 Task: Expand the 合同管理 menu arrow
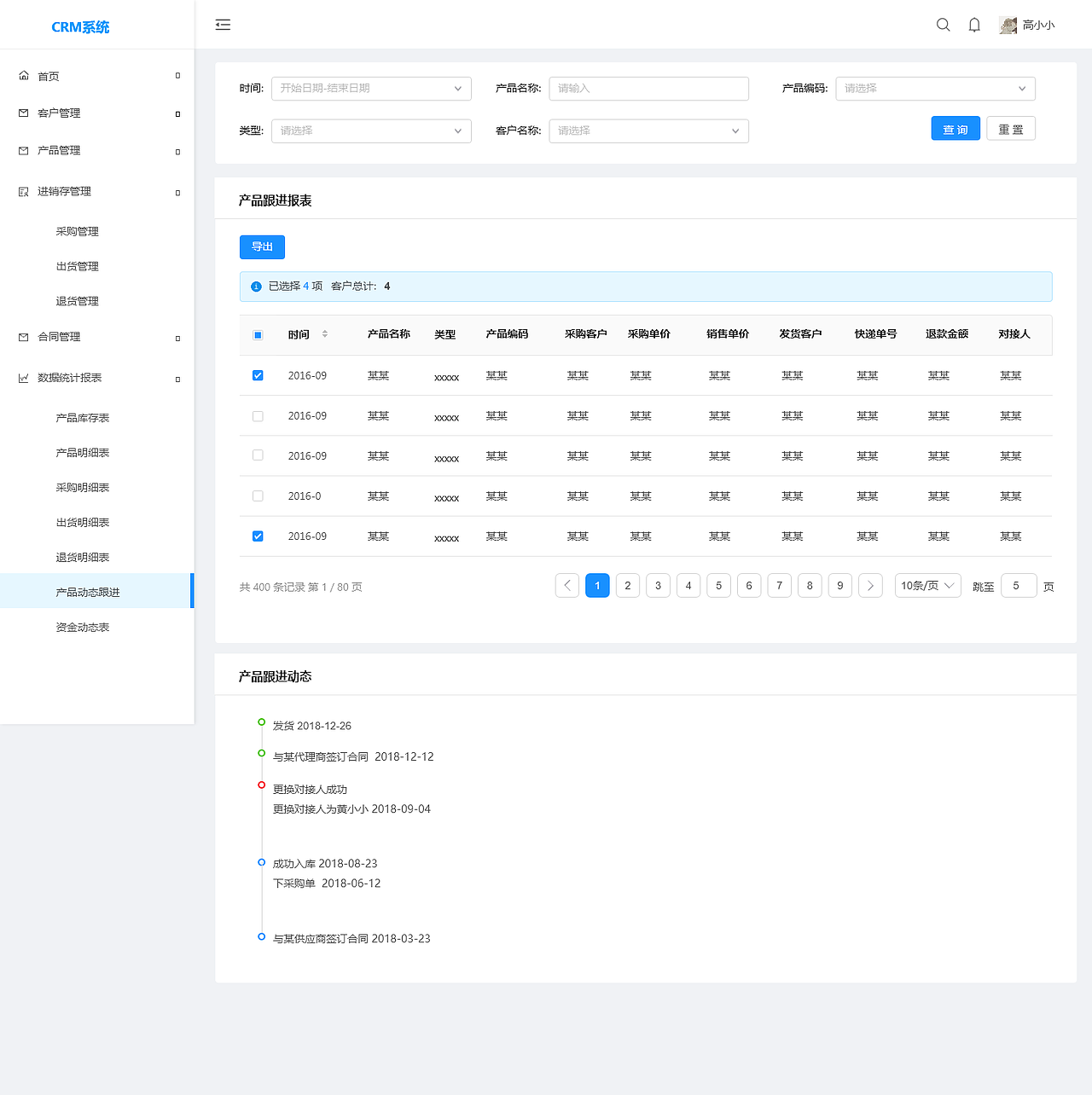pyautogui.click(x=177, y=339)
